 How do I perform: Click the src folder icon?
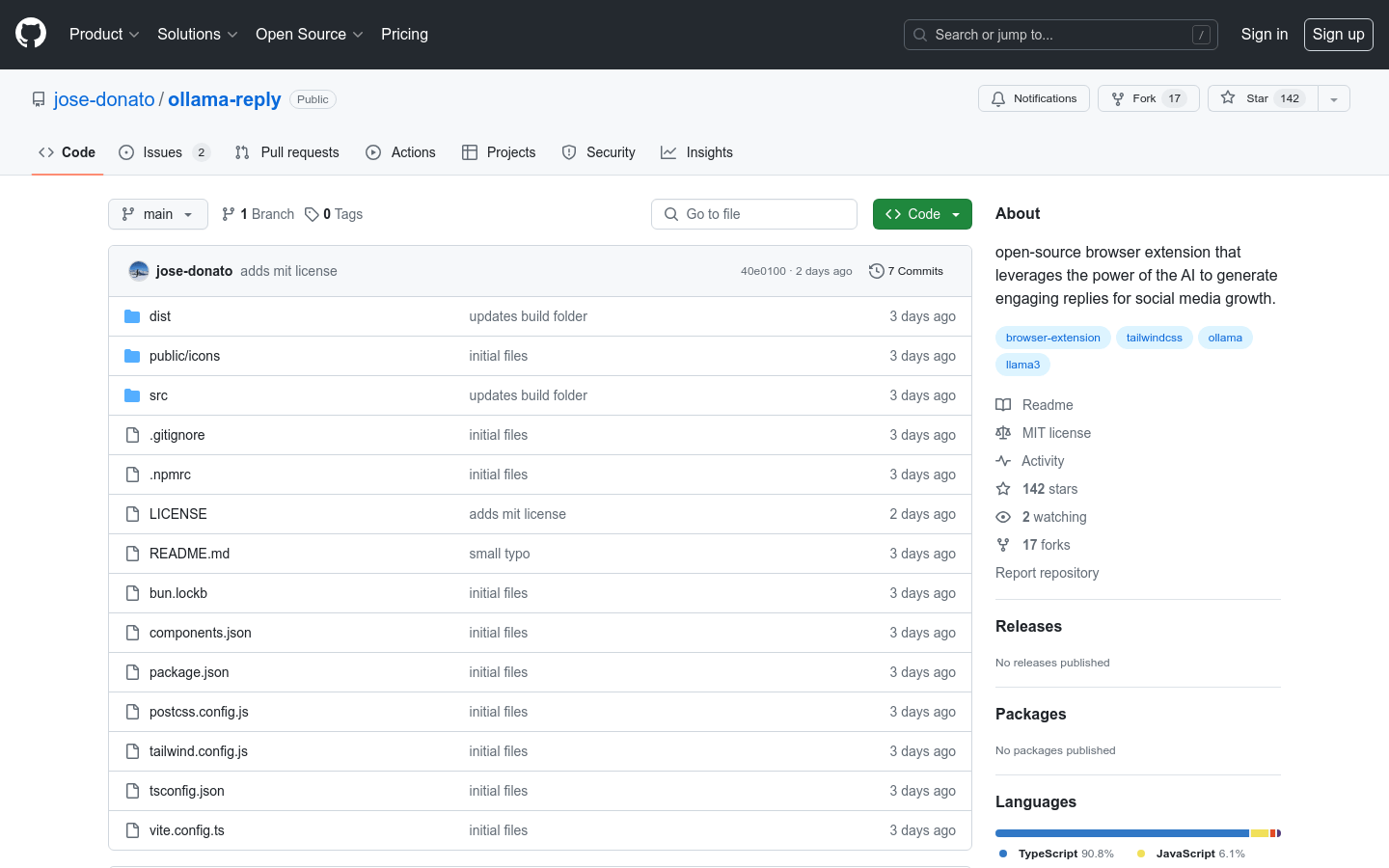[132, 395]
